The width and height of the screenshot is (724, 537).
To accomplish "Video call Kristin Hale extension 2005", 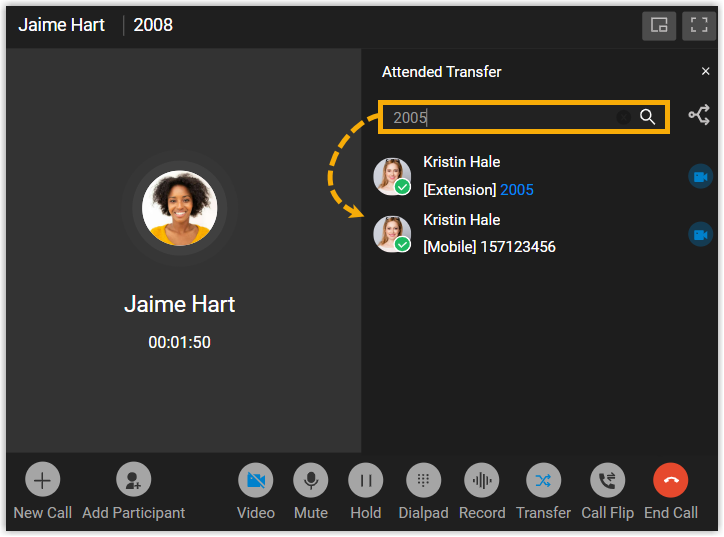I will (x=700, y=176).
